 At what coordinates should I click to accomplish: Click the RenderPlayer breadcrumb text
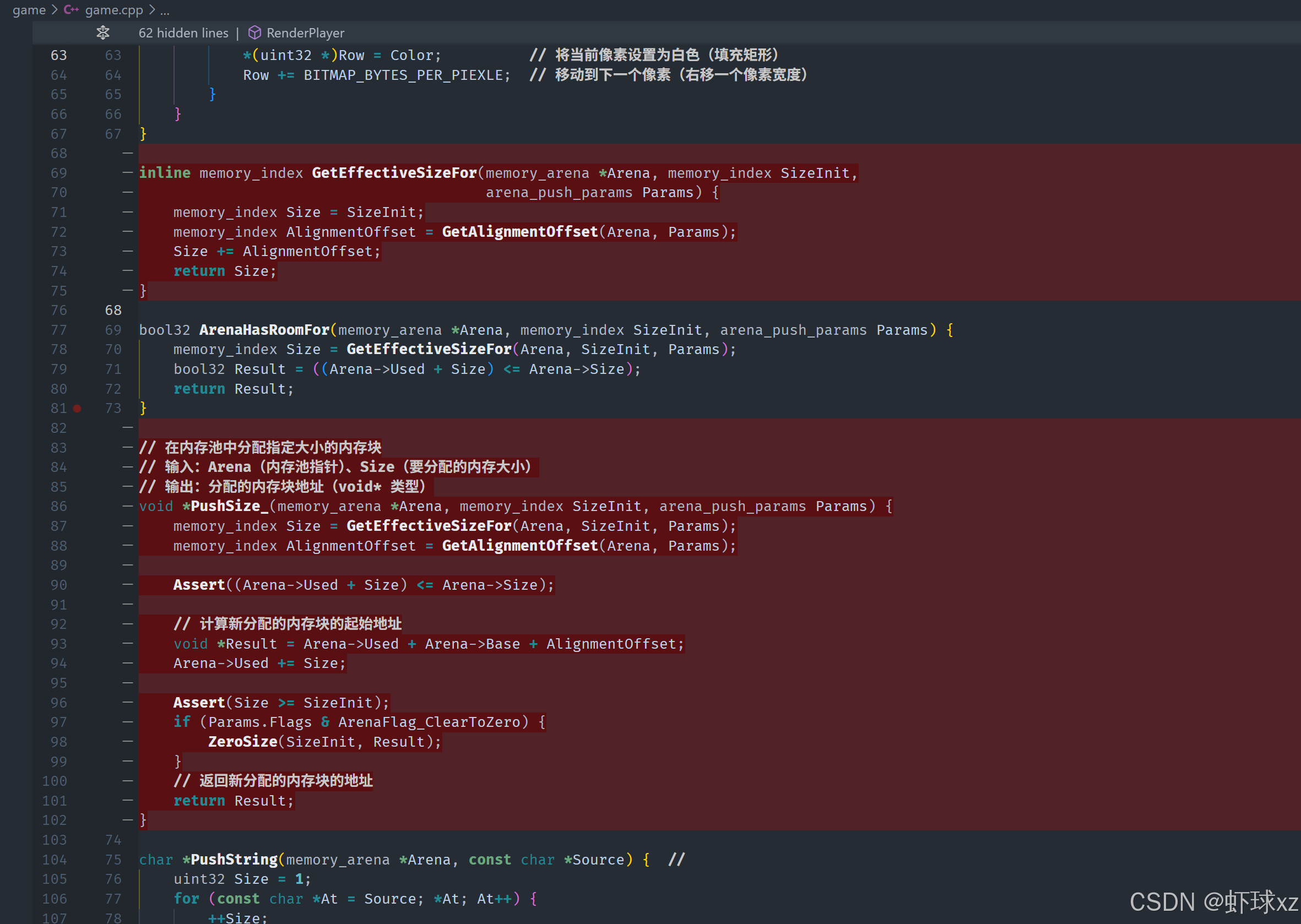click(x=305, y=33)
